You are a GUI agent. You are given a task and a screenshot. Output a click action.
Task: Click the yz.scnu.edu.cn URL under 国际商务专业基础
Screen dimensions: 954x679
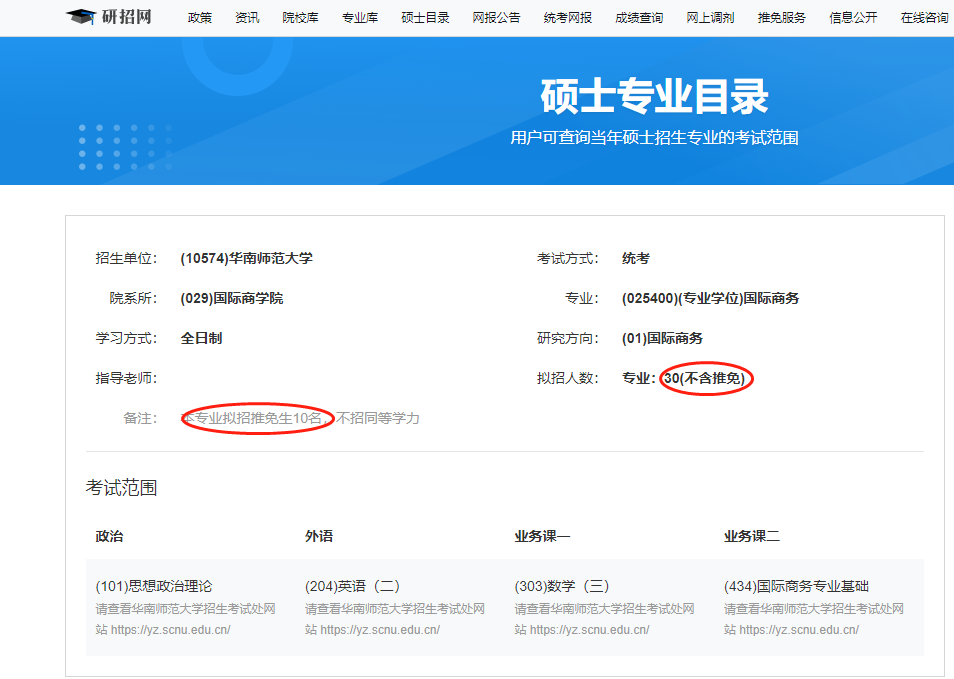point(798,630)
